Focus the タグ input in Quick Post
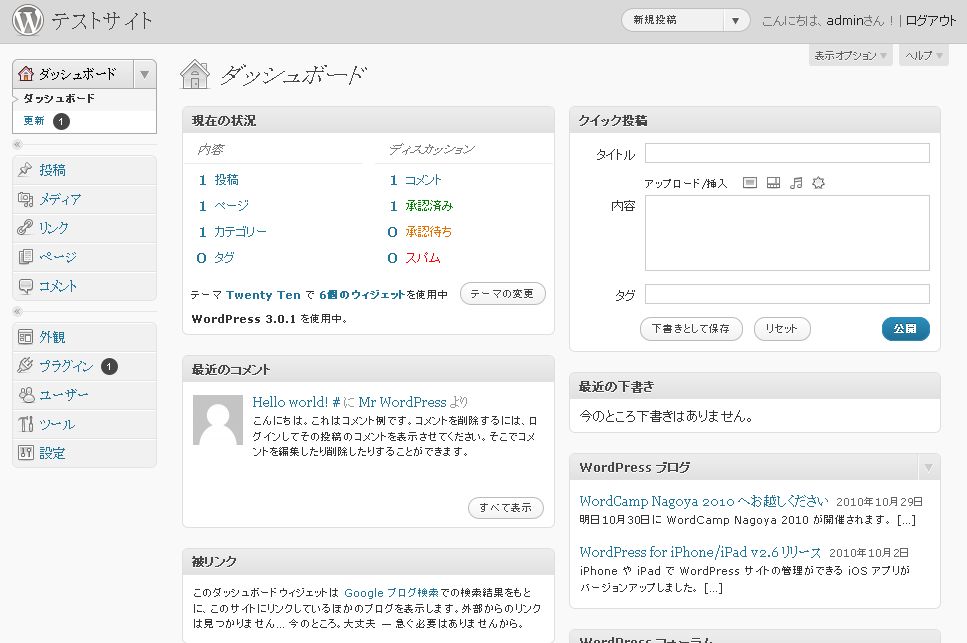 click(x=787, y=294)
